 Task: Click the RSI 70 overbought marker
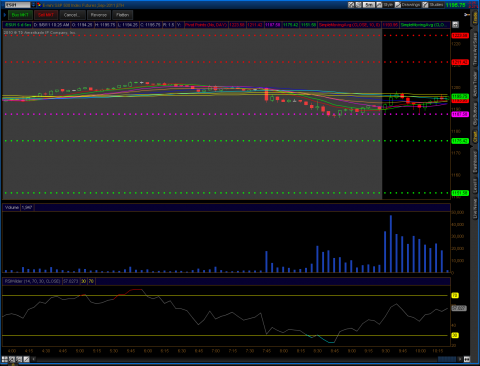(455, 295)
